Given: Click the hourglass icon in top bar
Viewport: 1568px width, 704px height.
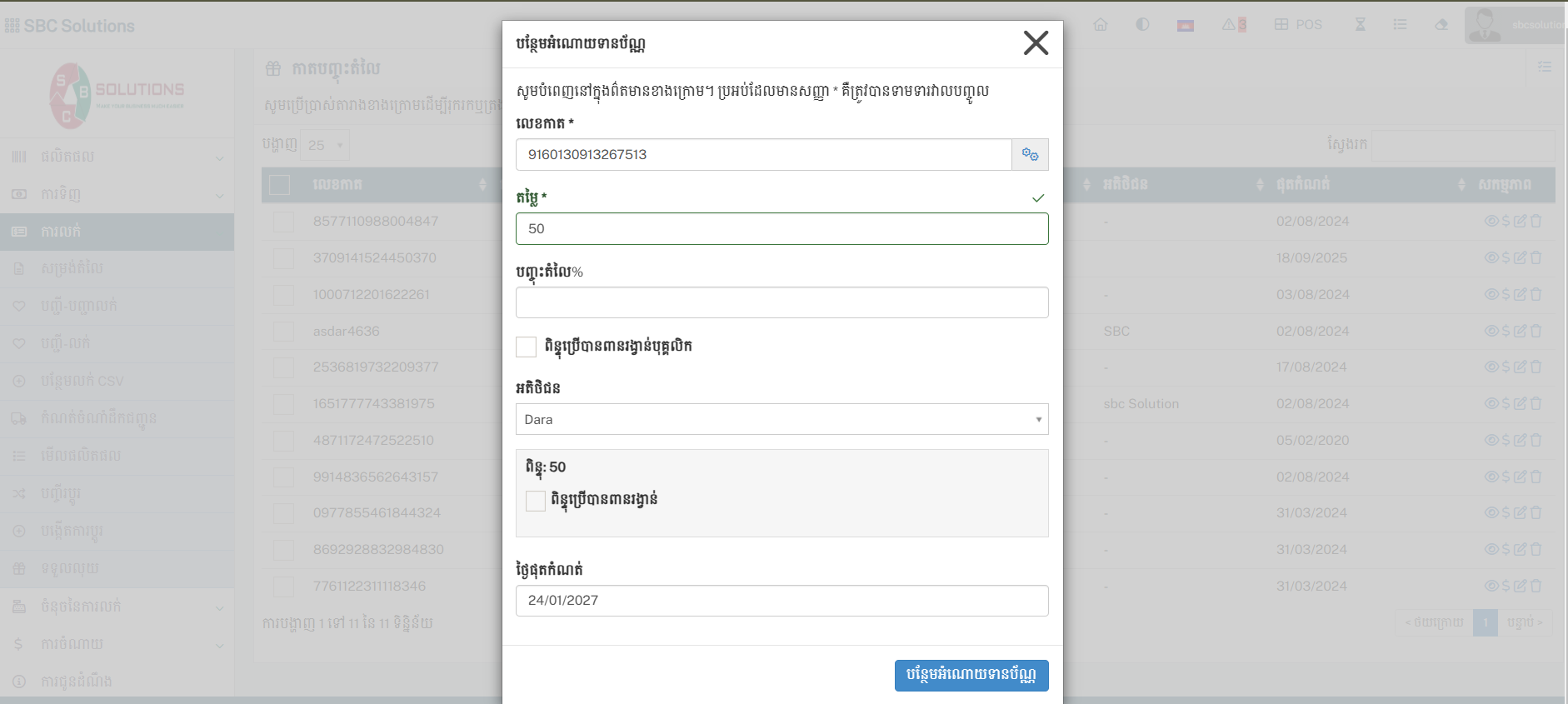Looking at the screenshot, I should 1360,25.
